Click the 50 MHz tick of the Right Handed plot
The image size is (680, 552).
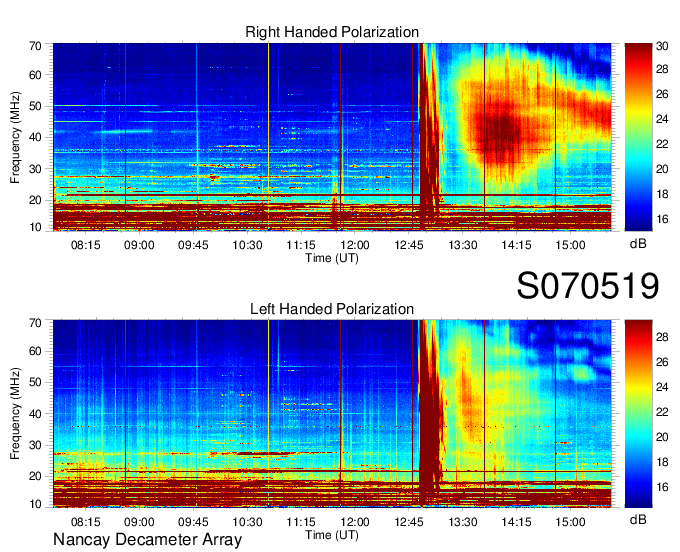pyautogui.click(x=35, y=106)
